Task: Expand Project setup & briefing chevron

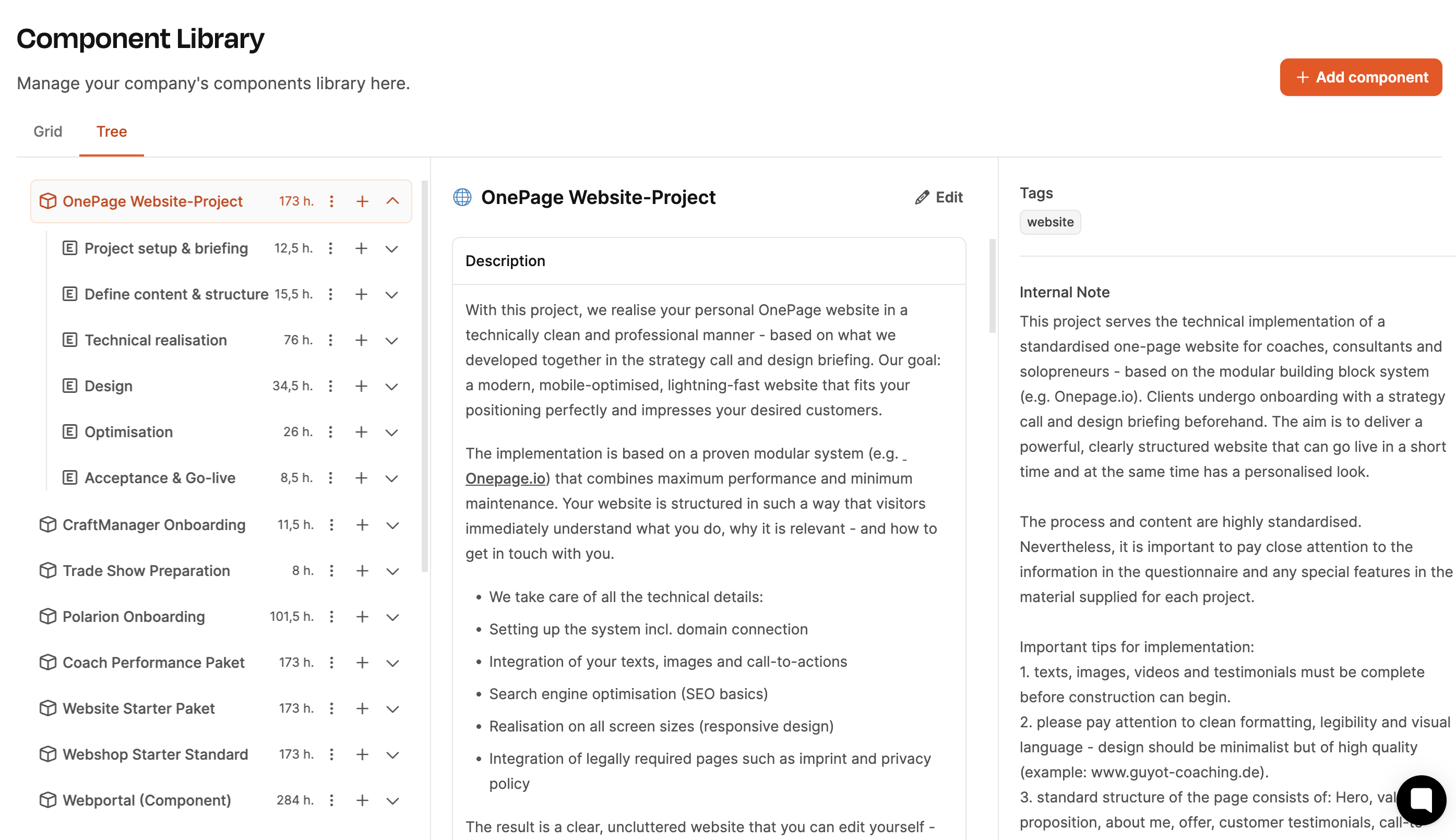Action: pos(392,249)
